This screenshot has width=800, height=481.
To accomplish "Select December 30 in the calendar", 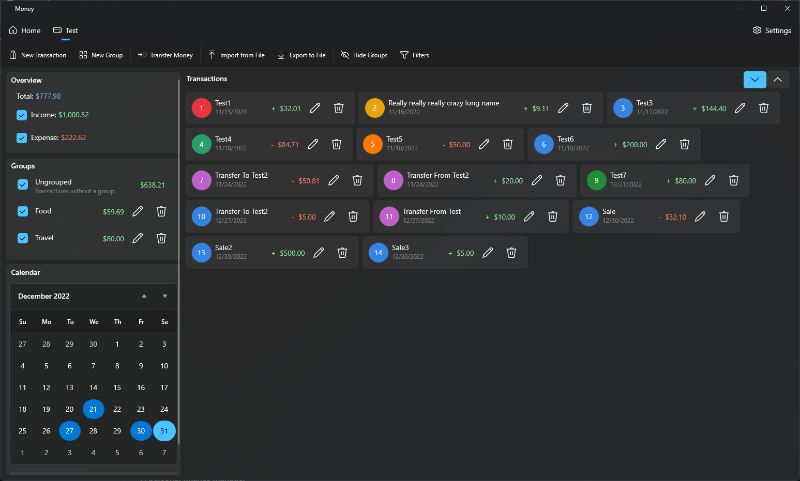I will click(x=141, y=431).
